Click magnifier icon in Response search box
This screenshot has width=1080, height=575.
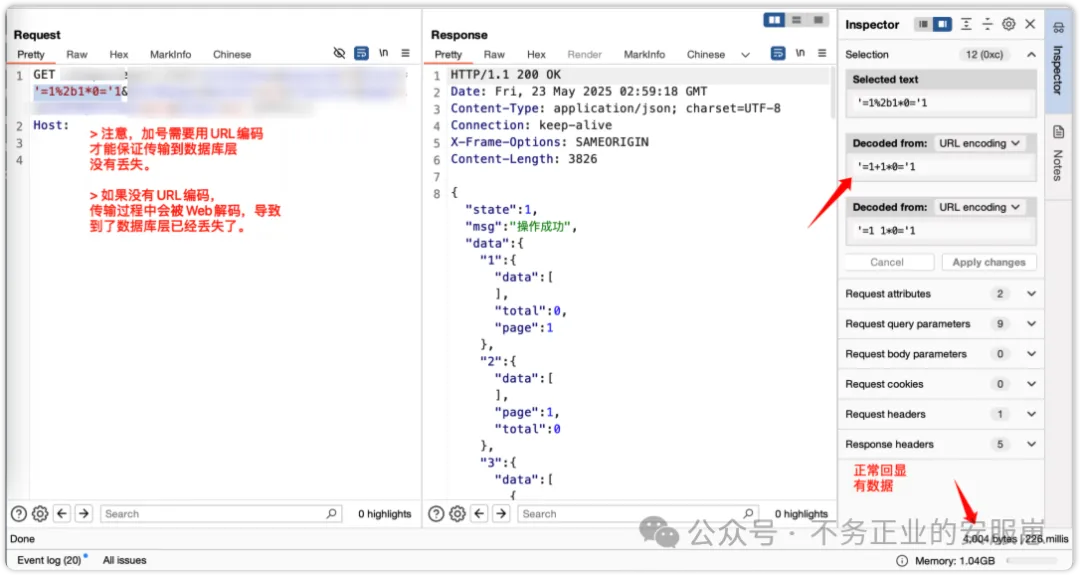[749, 514]
